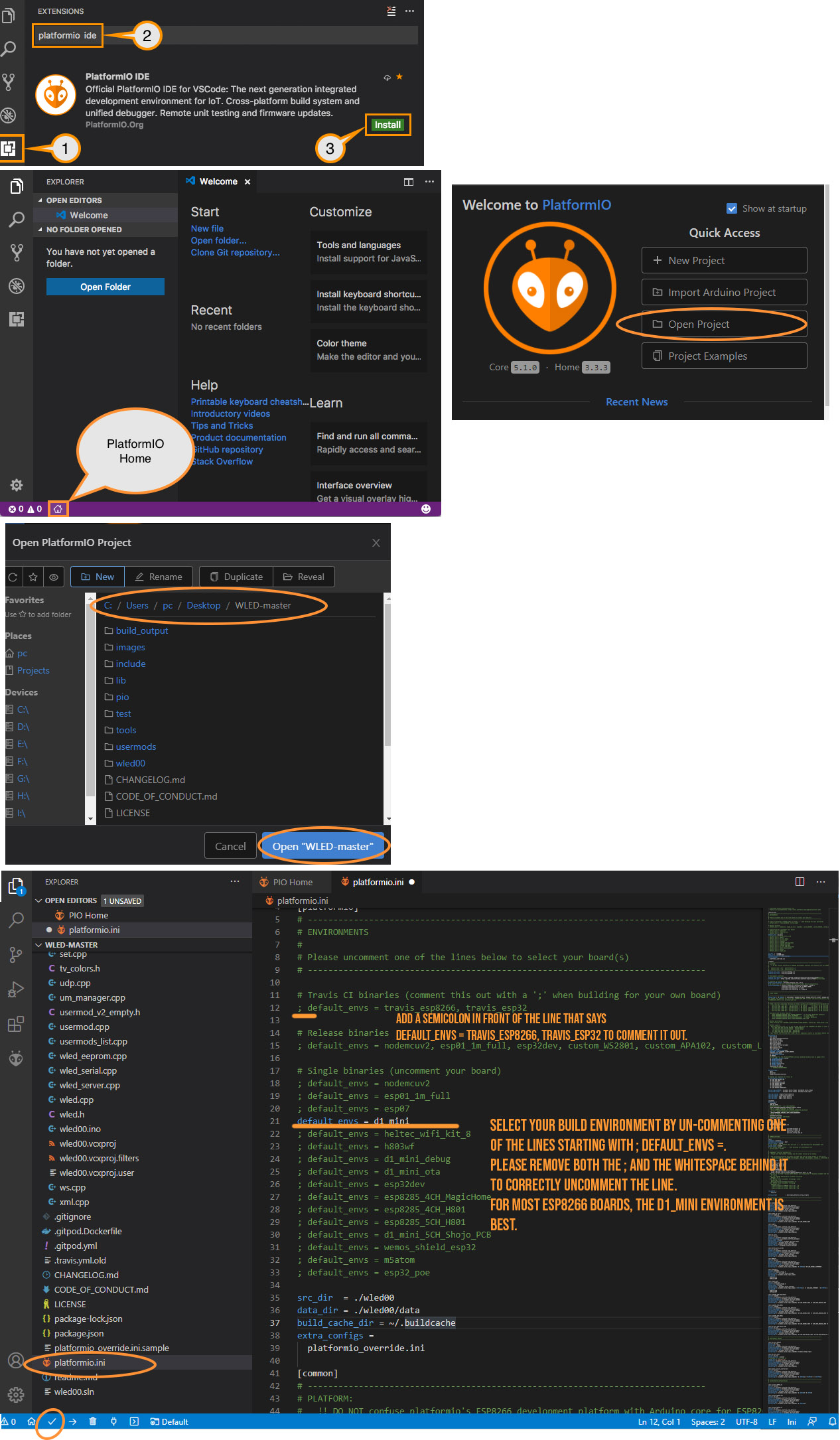Split editor icon beside Welcome tab

point(409,182)
